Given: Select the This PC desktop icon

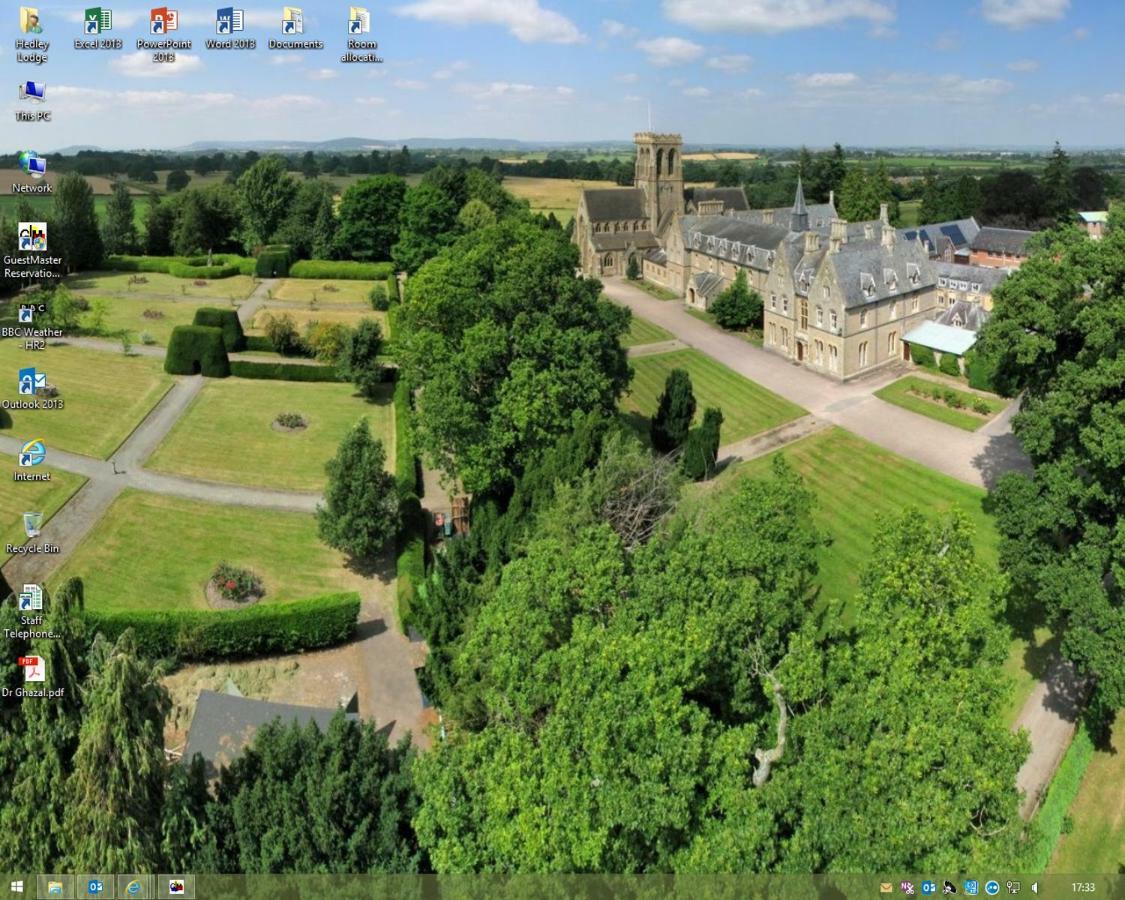Looking at the screenshot, I should pyautogui.click(x=32, y=100).
